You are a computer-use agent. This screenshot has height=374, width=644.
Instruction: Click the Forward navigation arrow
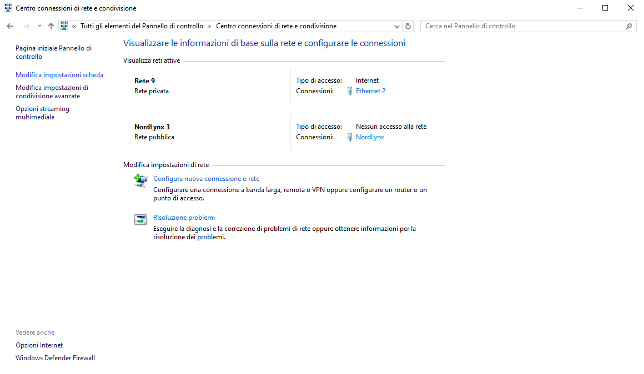click(26, 26)
